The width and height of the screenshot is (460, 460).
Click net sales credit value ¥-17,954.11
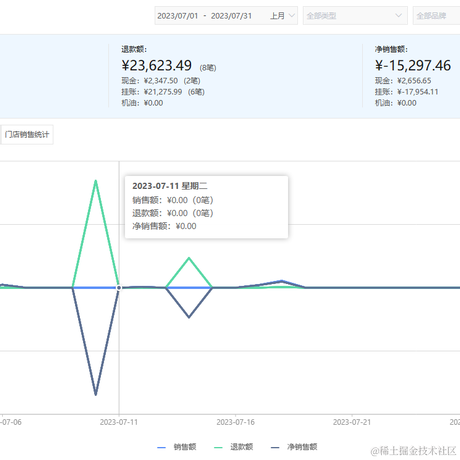(x=418, y=92)
